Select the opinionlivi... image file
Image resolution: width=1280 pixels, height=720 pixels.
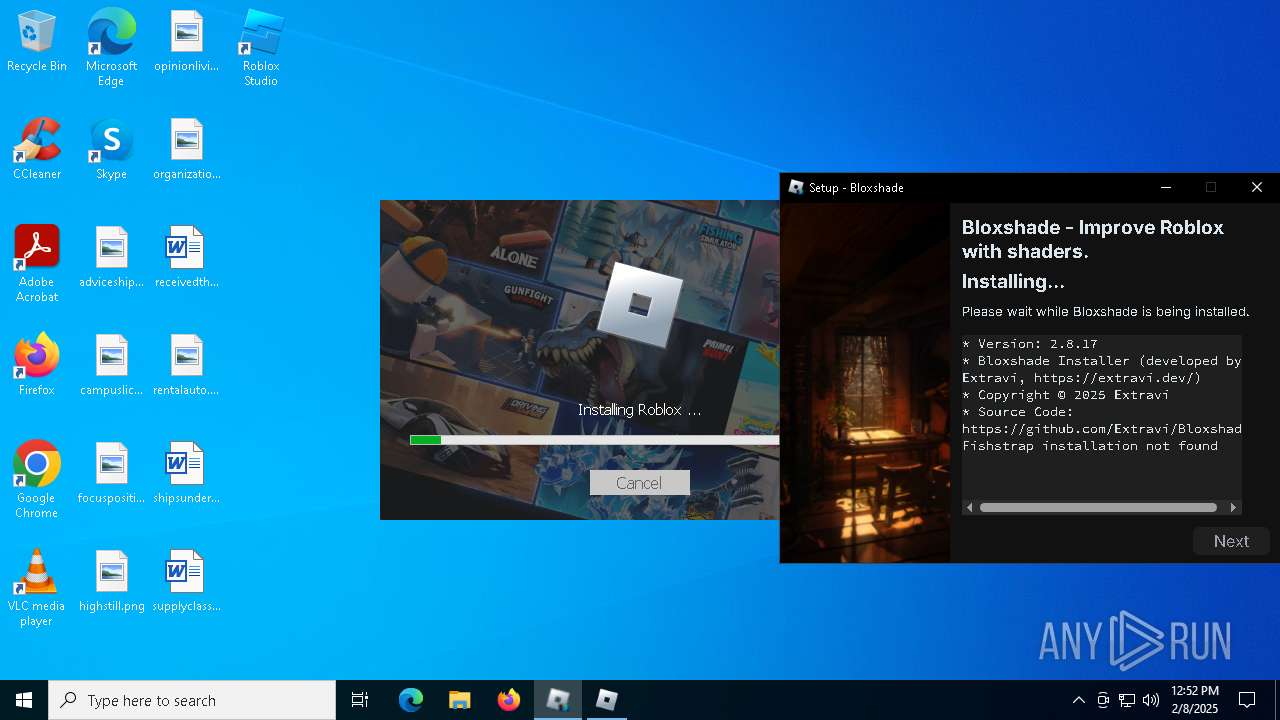coord(186,42)
